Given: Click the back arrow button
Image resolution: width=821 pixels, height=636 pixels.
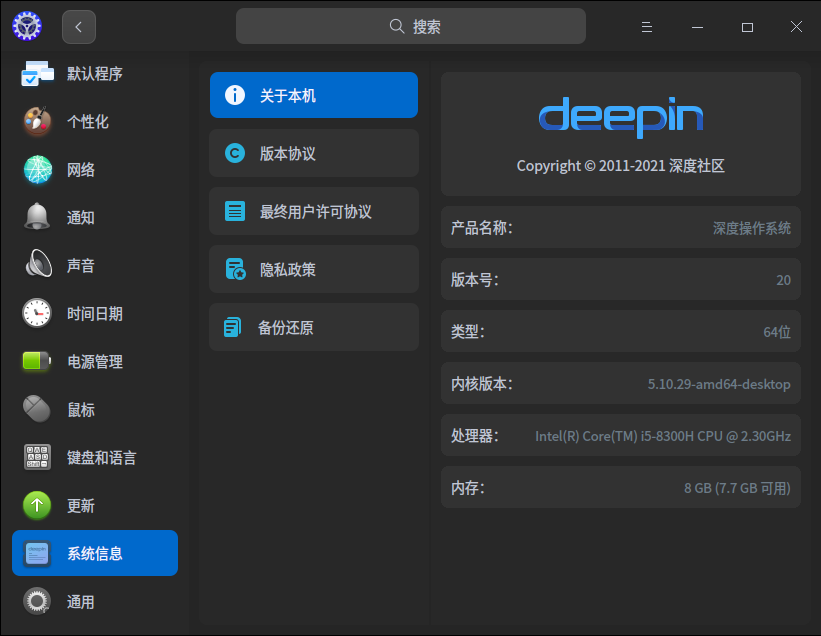Looking at the screenshot, I should [x=79, y=27].
